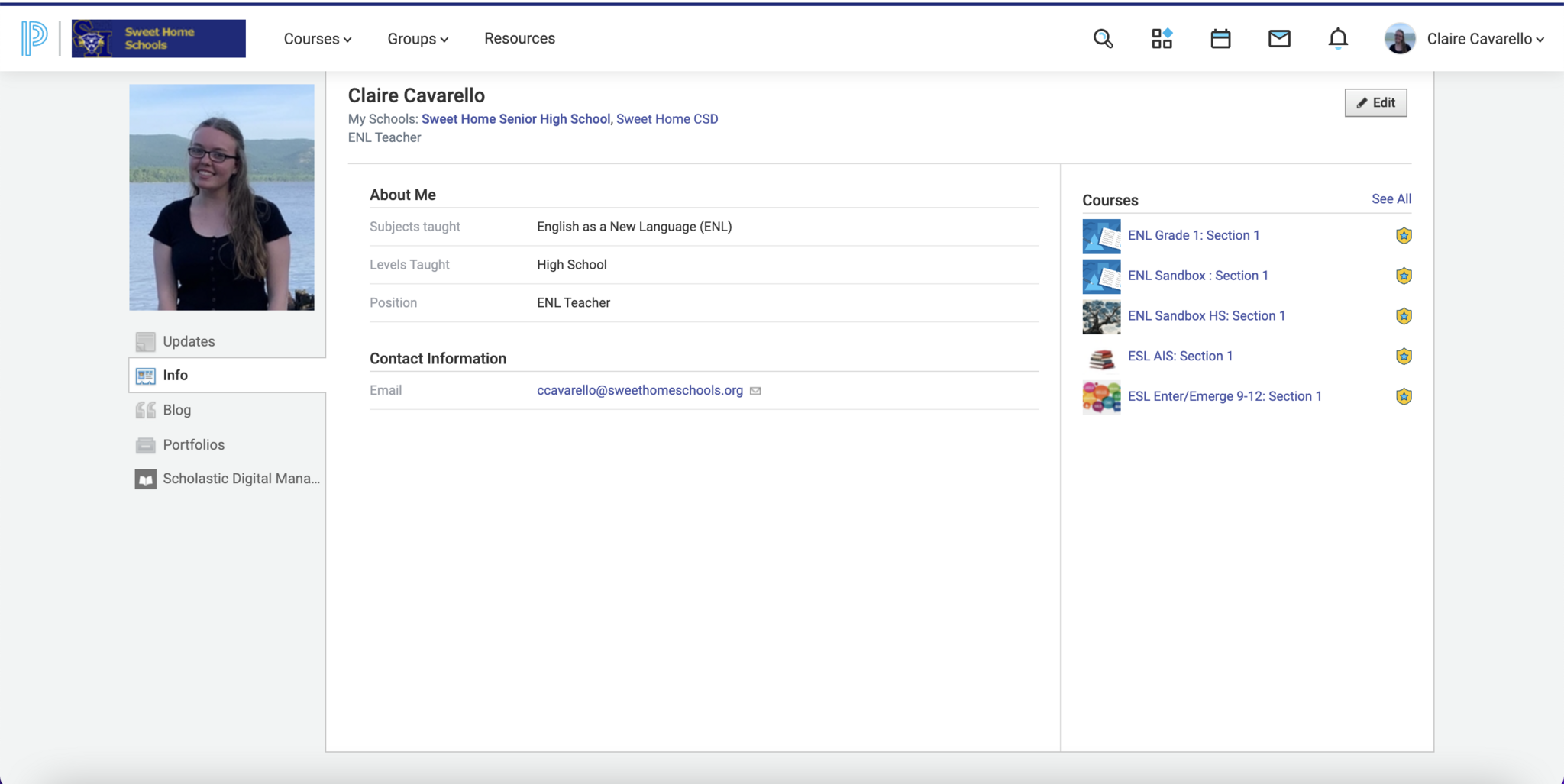Open the Portfolios sidebar item
This screenshot has height=784, width=1564.
(x=193, y=444)
